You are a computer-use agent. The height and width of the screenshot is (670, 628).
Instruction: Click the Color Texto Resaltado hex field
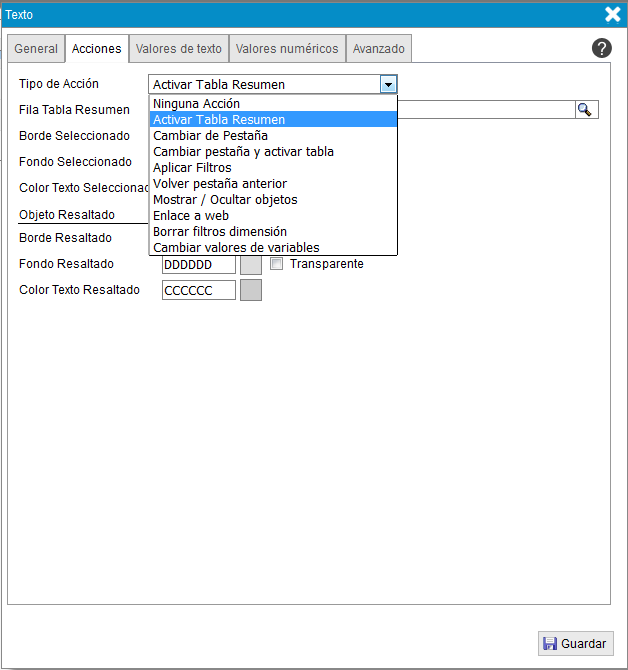(x=198, y=290)
